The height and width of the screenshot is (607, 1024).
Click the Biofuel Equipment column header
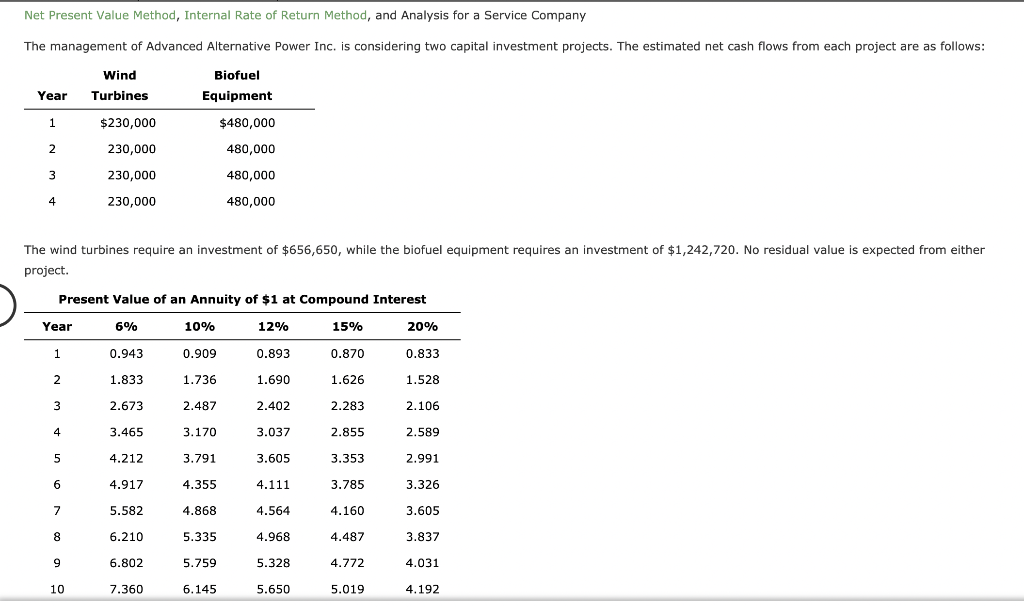pyautogui.click(x=237, y=85)
